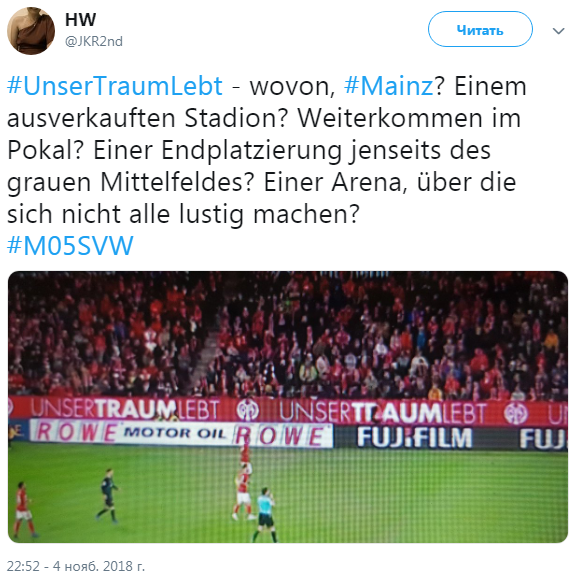Open the HW display name link
Viewport: 575px width, 579px height.
coord(81,20)
